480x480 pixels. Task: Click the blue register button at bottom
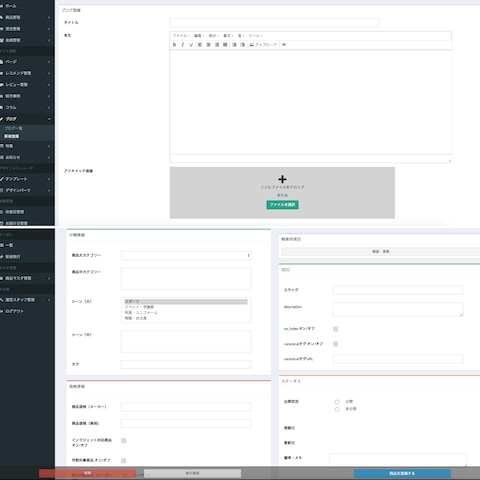pos(402,473)
